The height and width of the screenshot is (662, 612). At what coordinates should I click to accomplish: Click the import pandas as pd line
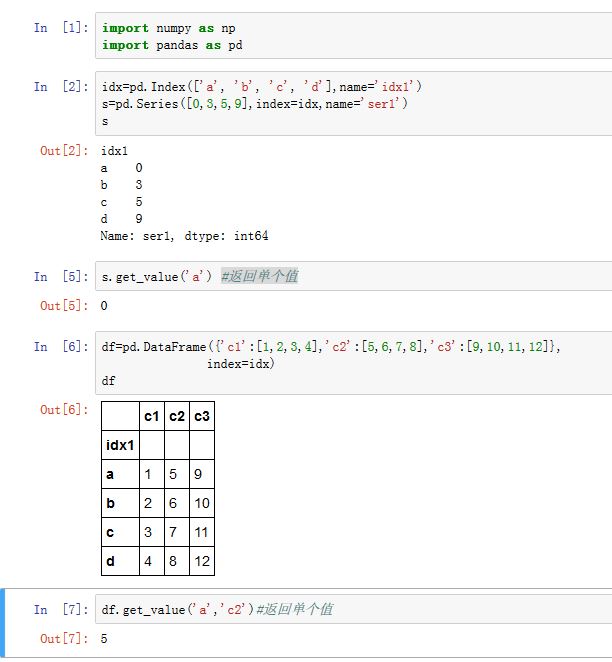coord(172,45)
